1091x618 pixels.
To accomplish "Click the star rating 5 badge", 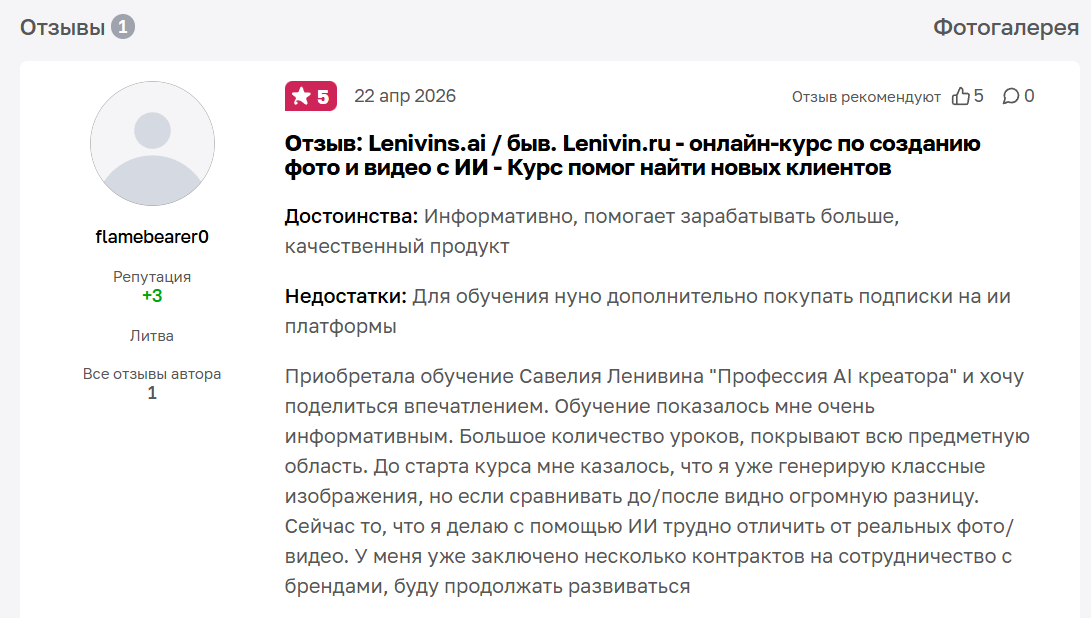I will click(310, 96).
